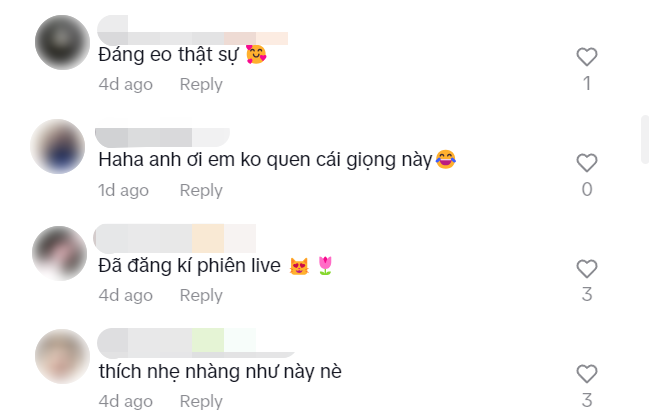Click the "thích nhẹ nhàng như này nè" text
This screenshot has height=415, width=649.
(x=220, y=372)
